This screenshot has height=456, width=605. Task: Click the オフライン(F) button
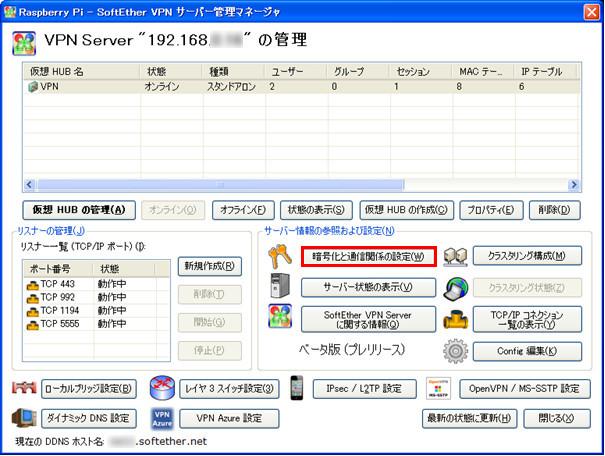(x=243, y=210)
